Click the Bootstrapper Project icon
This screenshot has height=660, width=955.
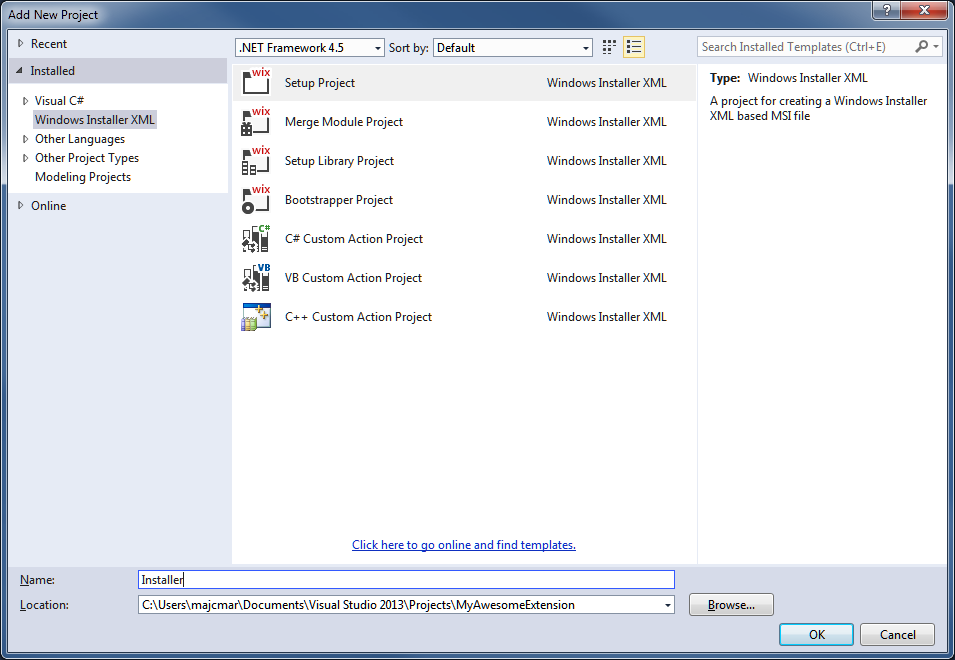[x=256, y=198]
